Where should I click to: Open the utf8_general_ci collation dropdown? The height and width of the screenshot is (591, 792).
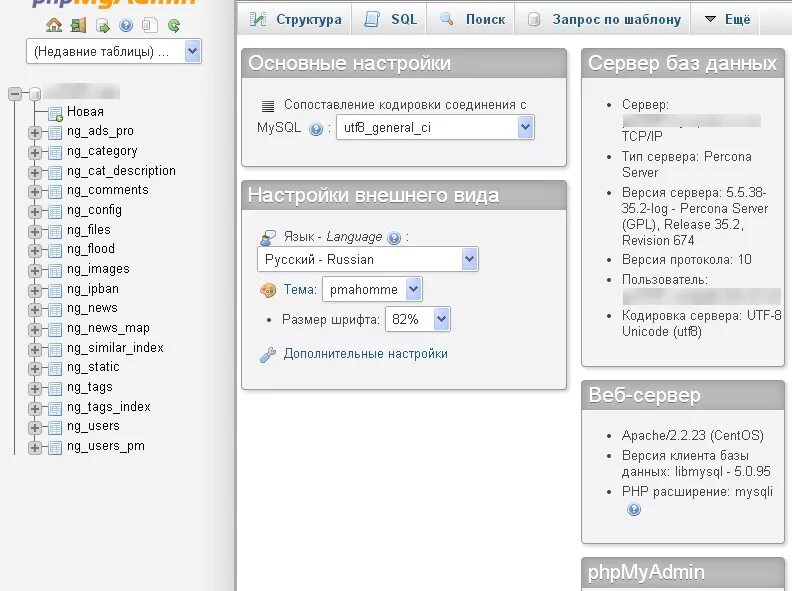coord(435,127)
